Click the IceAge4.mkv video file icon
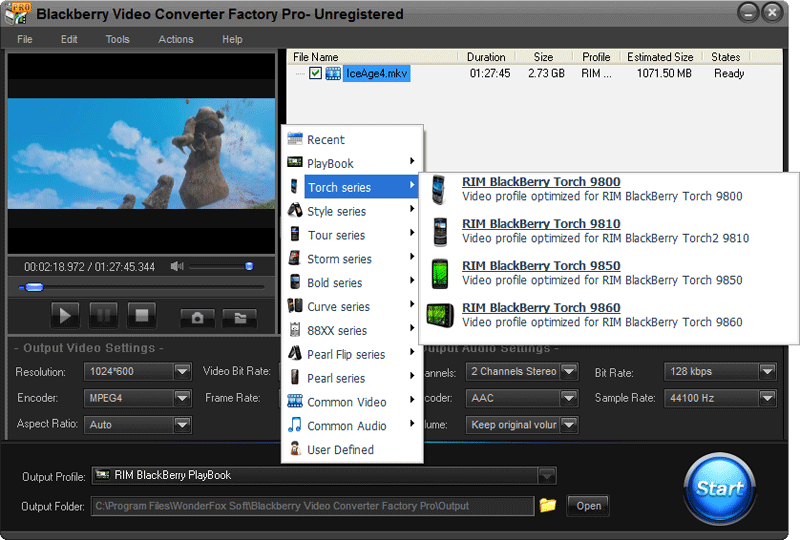 tap(333, 73)
